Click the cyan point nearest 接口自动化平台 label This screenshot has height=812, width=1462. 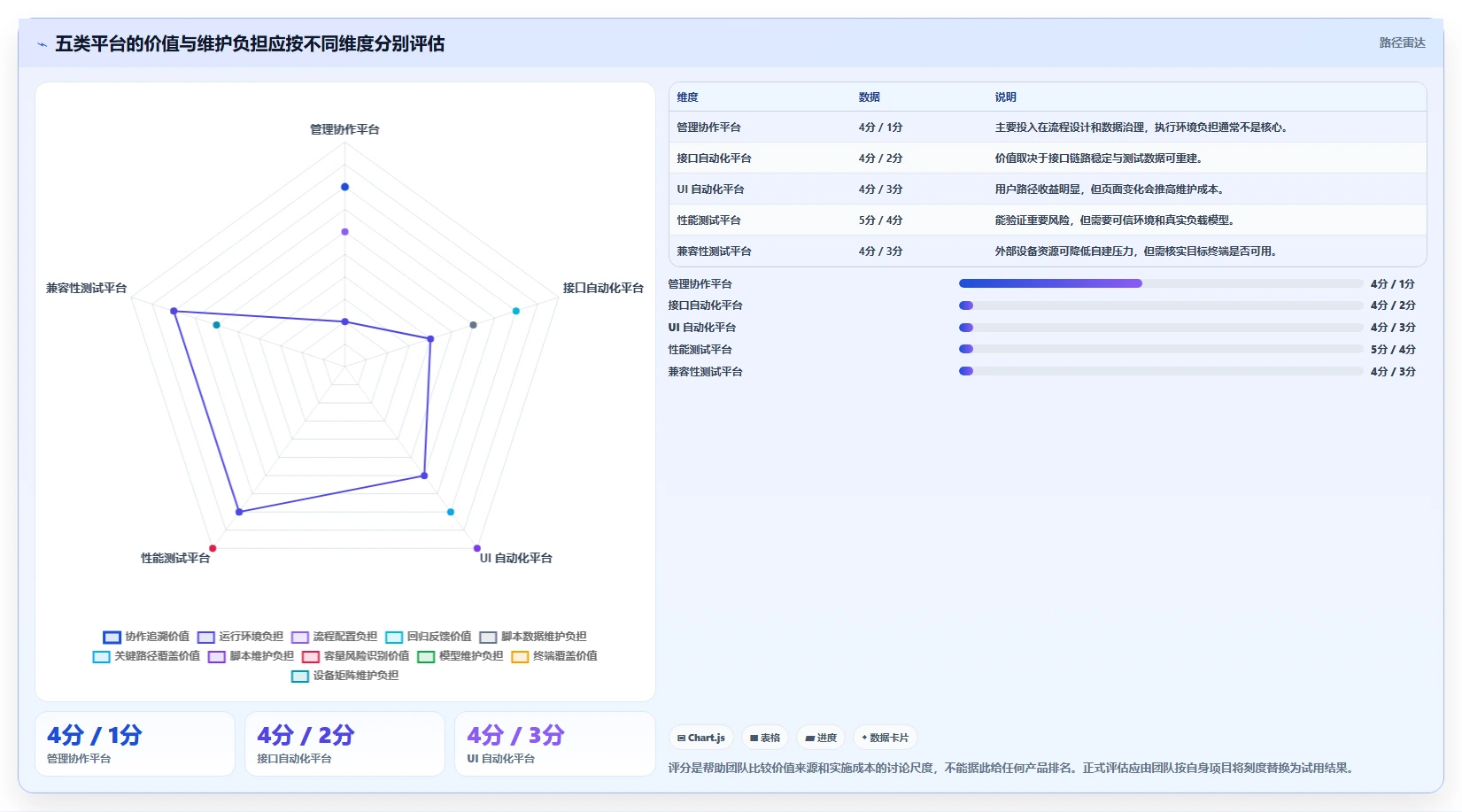[x=516, y=311]
